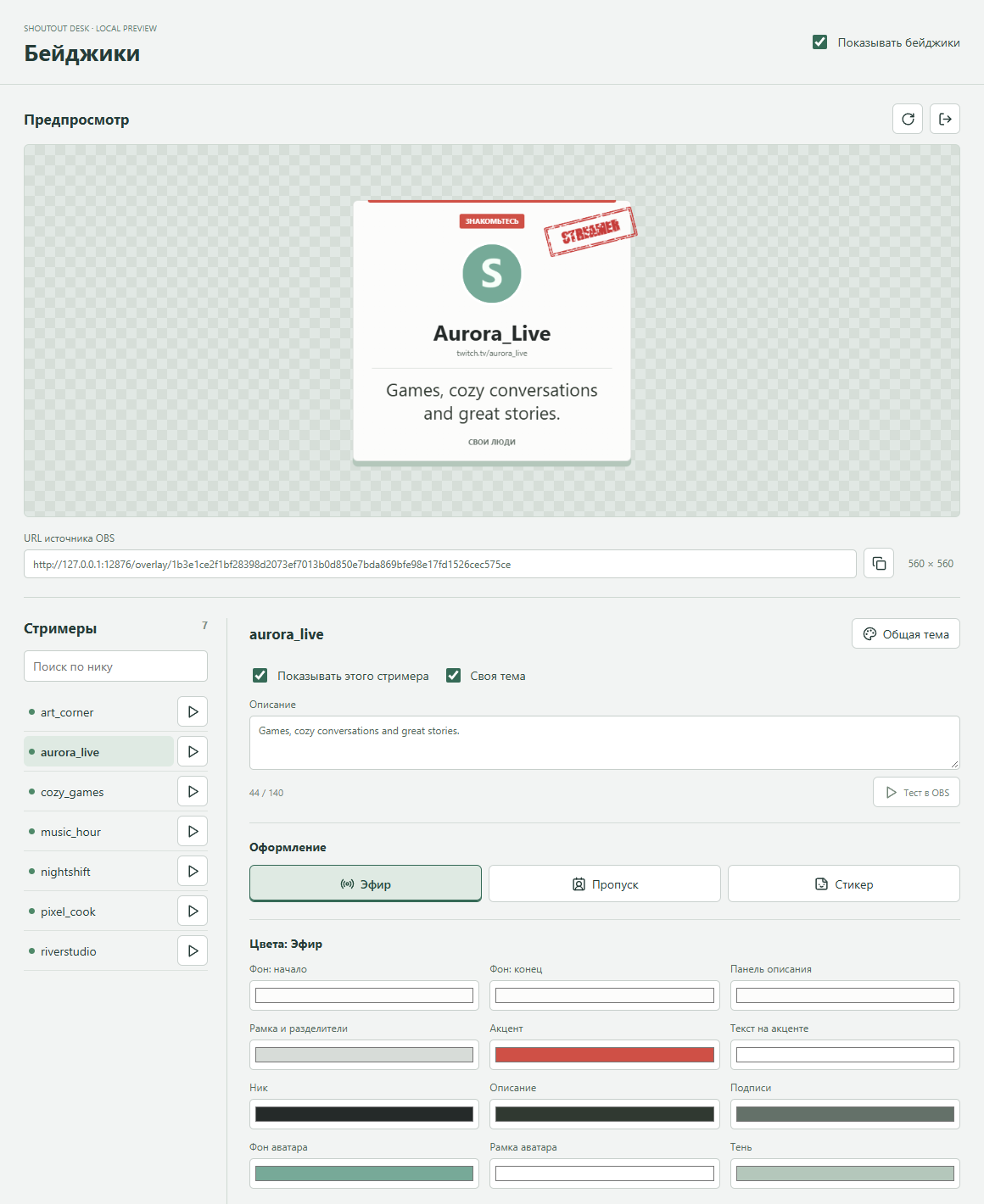Open the Акцент red color swatch

click(605, 1055)
